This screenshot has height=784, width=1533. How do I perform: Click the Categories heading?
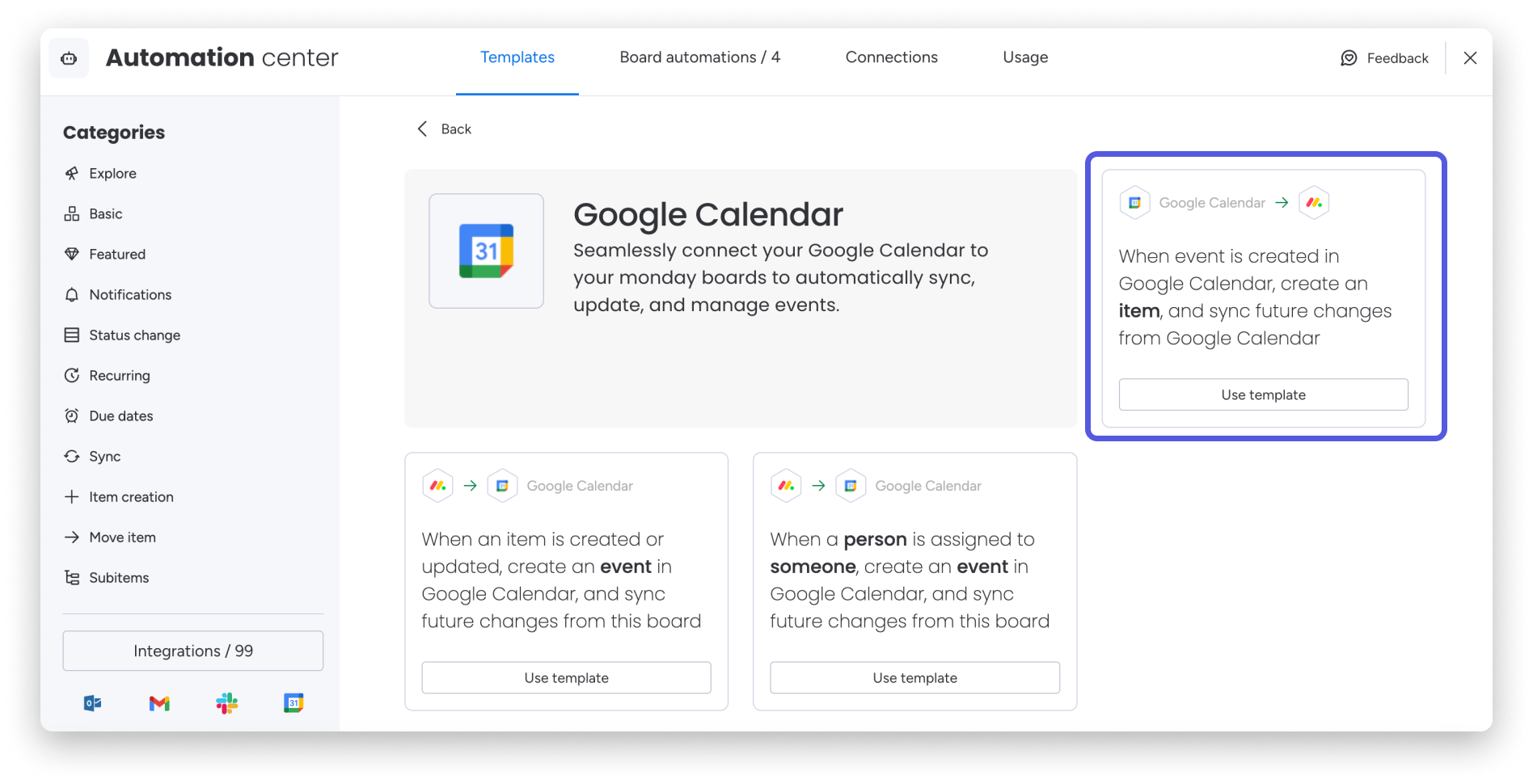114,133
